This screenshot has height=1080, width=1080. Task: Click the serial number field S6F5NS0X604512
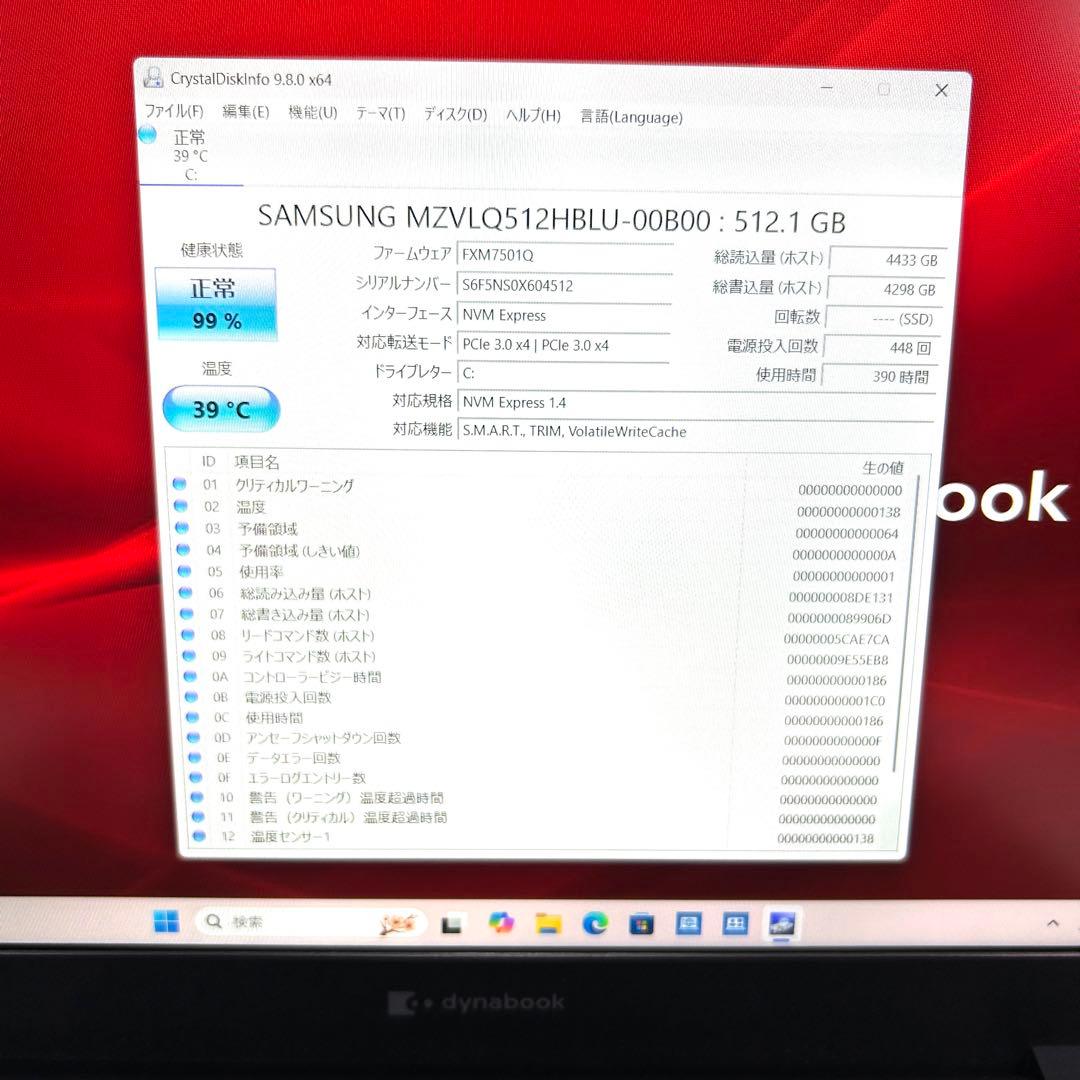coord(564,285)
